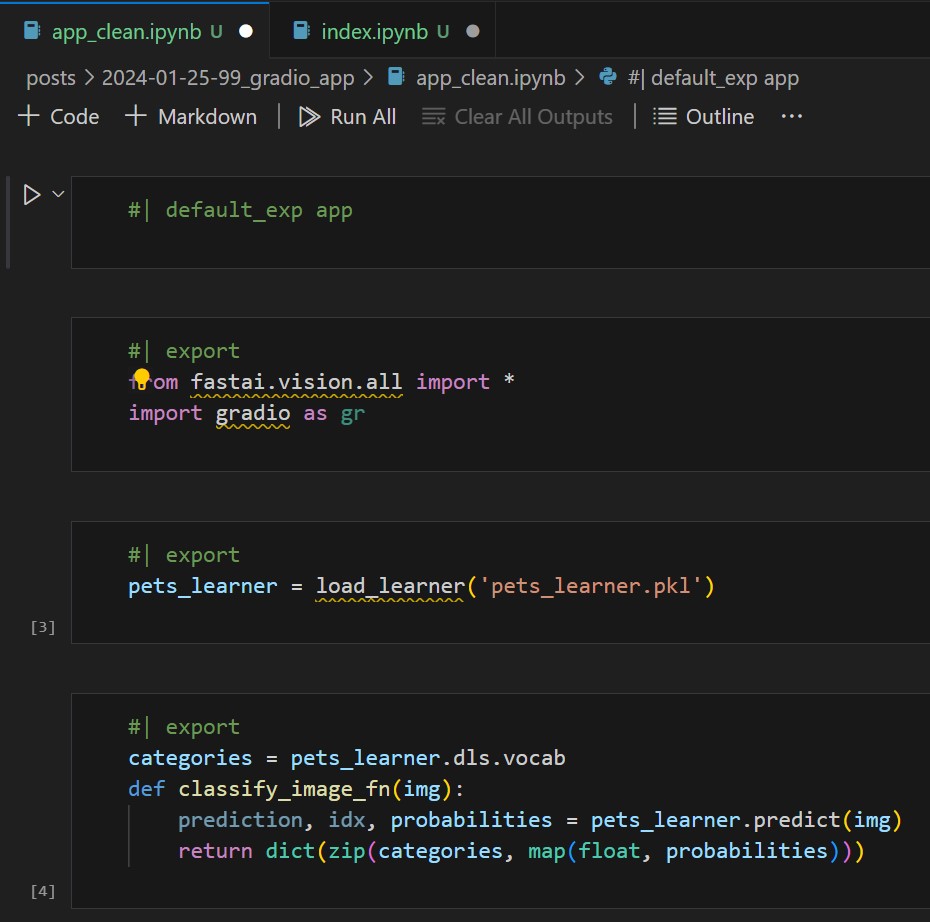Expand breadcrumb chevron after app_clean.ipynb
The height and width of the screenshot is (922, 930).
click(580, 77)
